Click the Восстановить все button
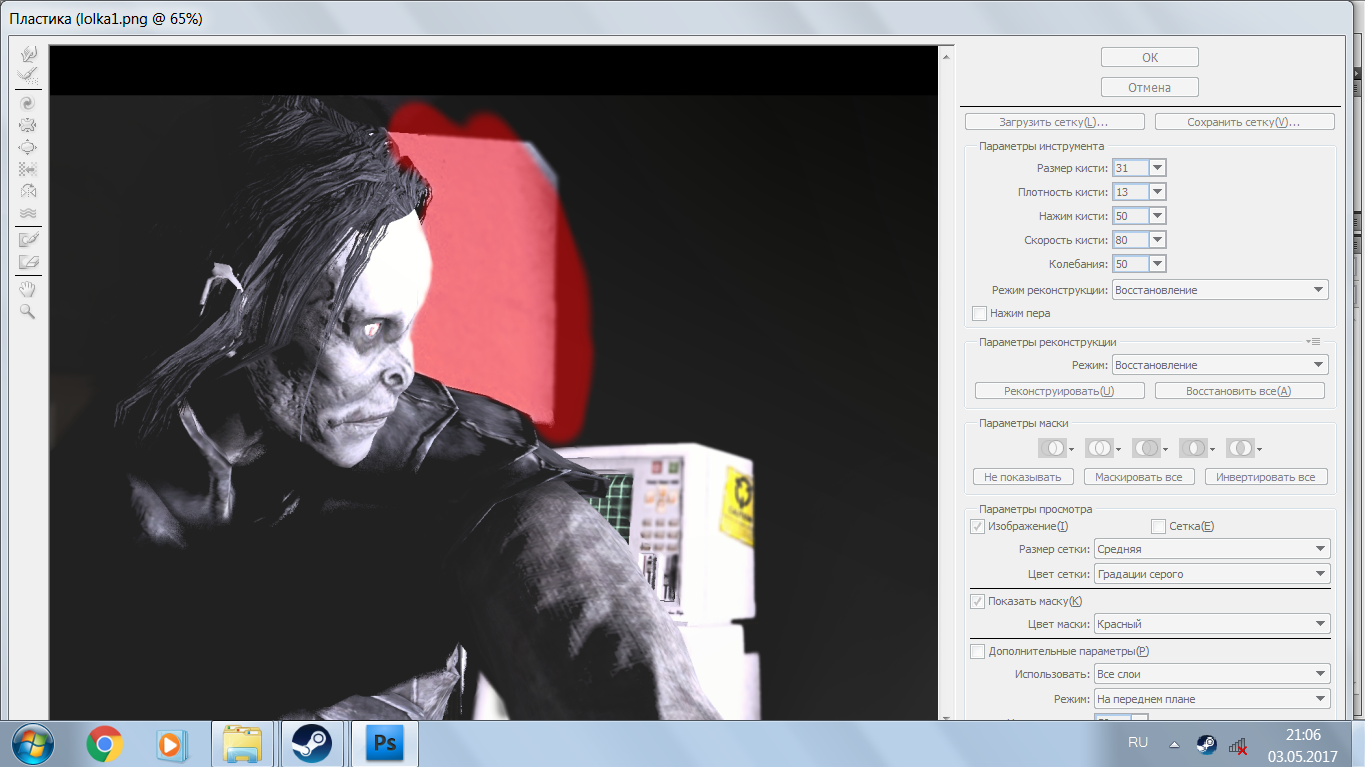 (1239, 391)
